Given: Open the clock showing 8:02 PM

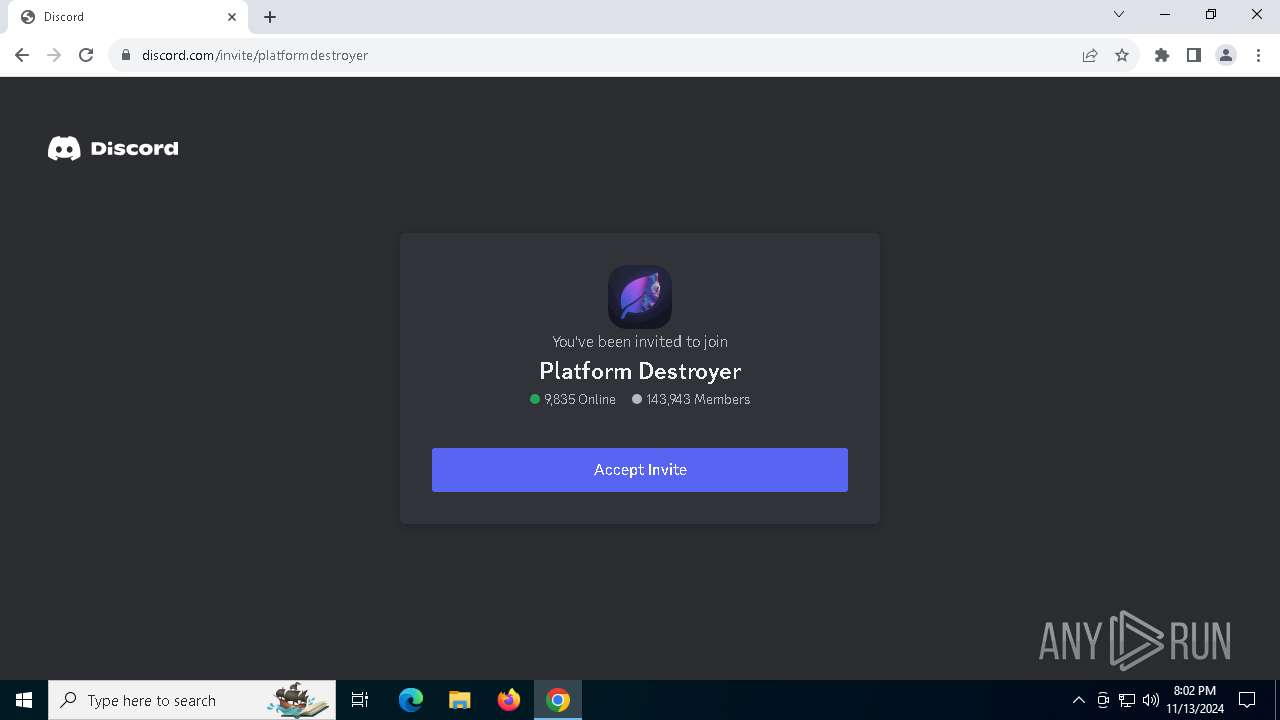Looking at the screenshot, I should click(x=1195, y=700).
